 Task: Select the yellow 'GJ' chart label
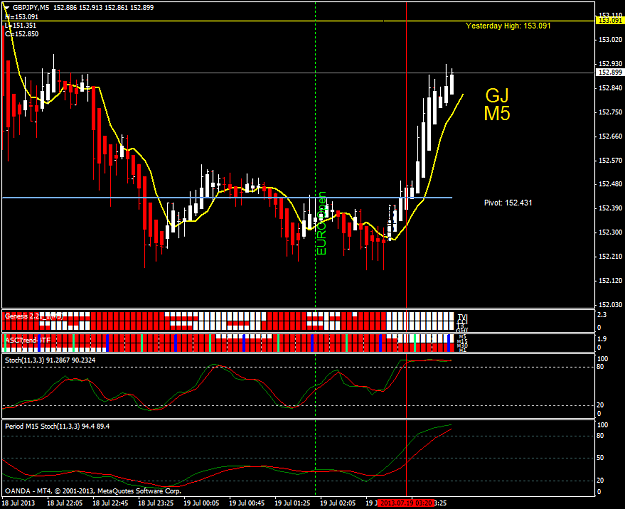point(497,95)
